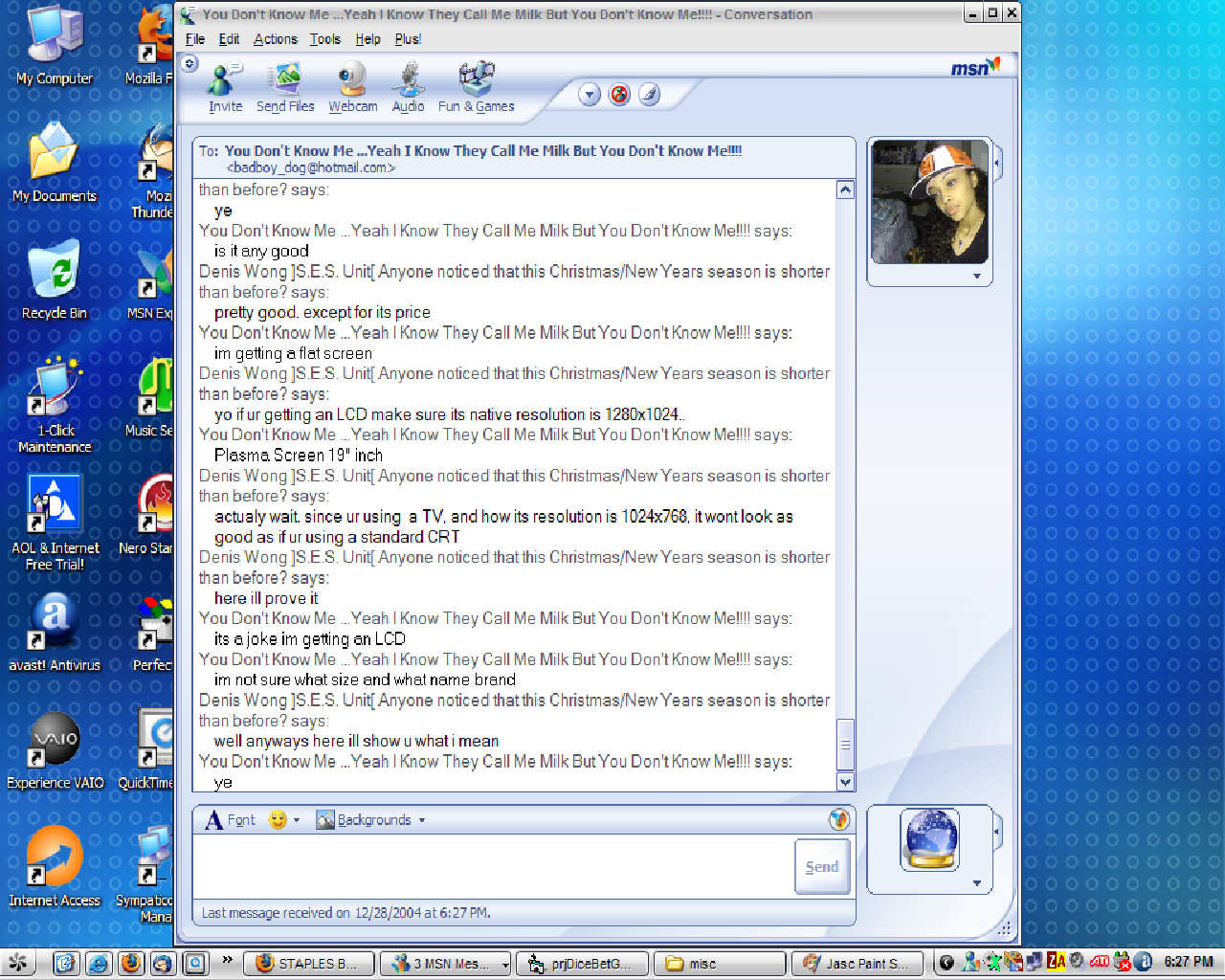Click the Recycle Bin desktop icon
This screenshot has height=980, width=1225.
click(55, 281)
